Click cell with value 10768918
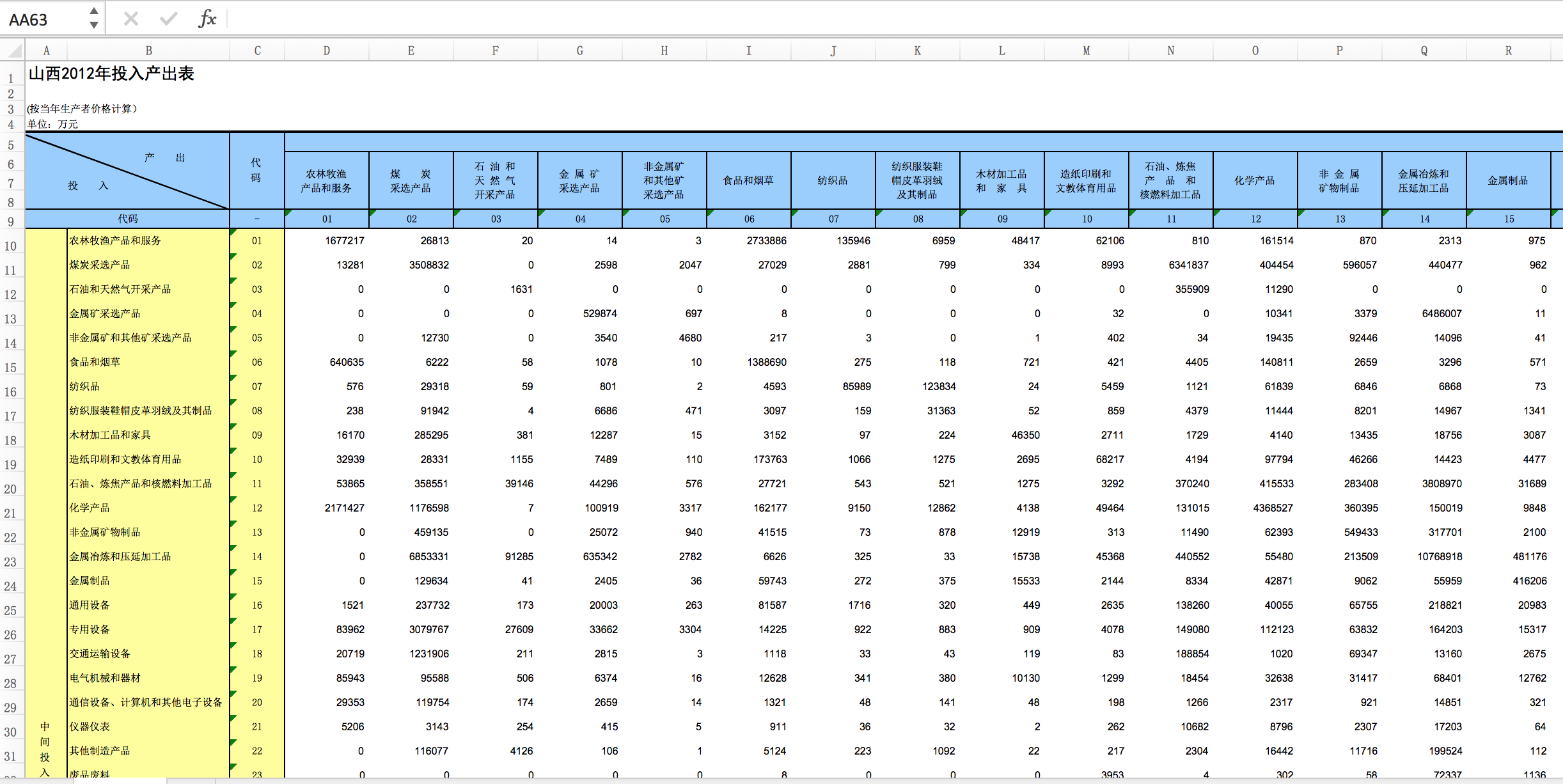Screen dimensions: 1563x784 1439,556
